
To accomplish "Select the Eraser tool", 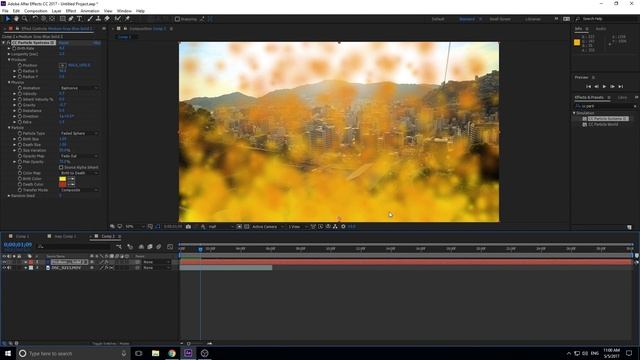I will click(x=107, y=19).
